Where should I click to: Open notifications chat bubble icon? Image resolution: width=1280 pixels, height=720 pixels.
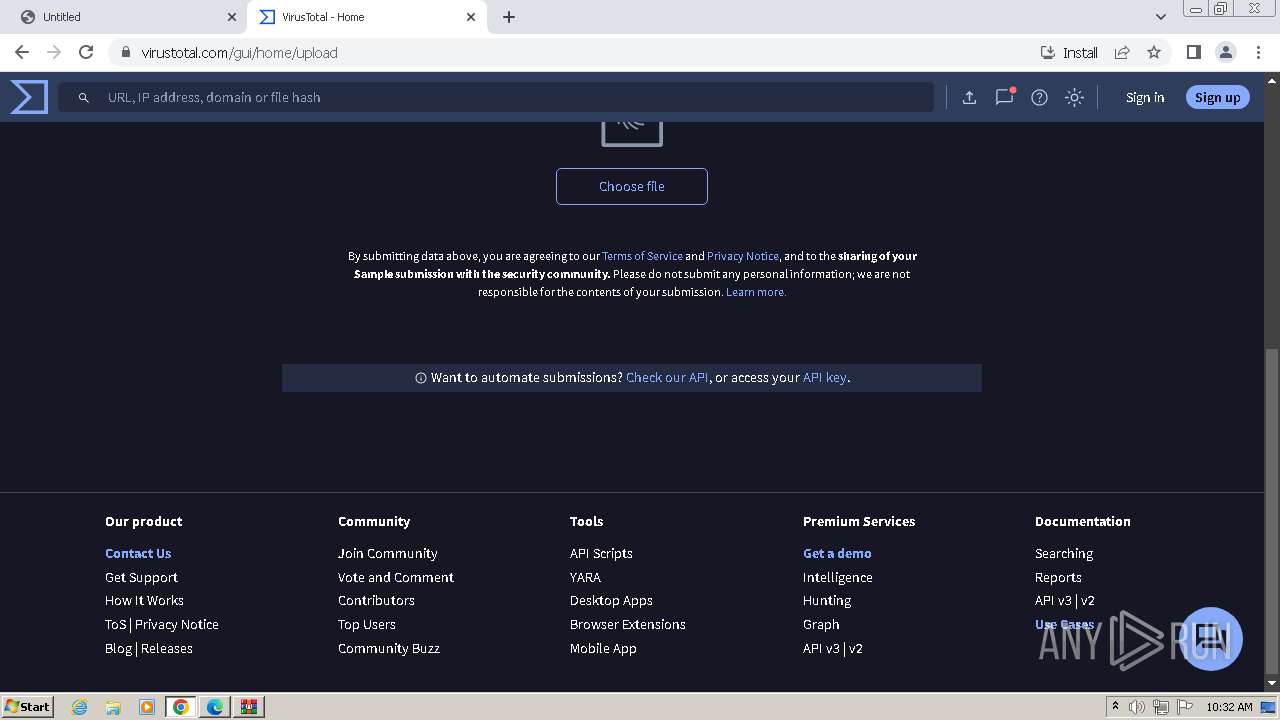(1004, 97)
